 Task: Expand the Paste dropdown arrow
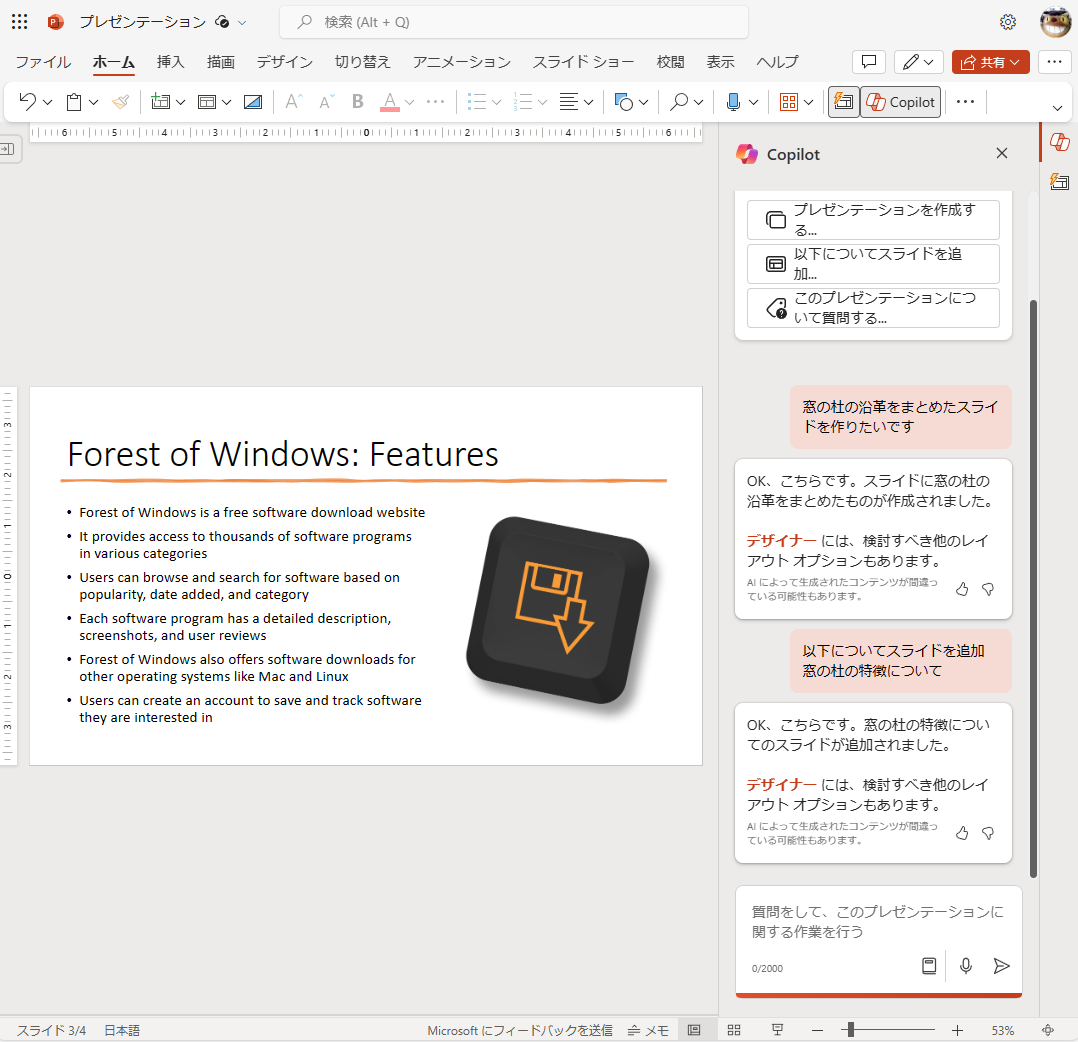pyautogui.click(x=94, y=102)
